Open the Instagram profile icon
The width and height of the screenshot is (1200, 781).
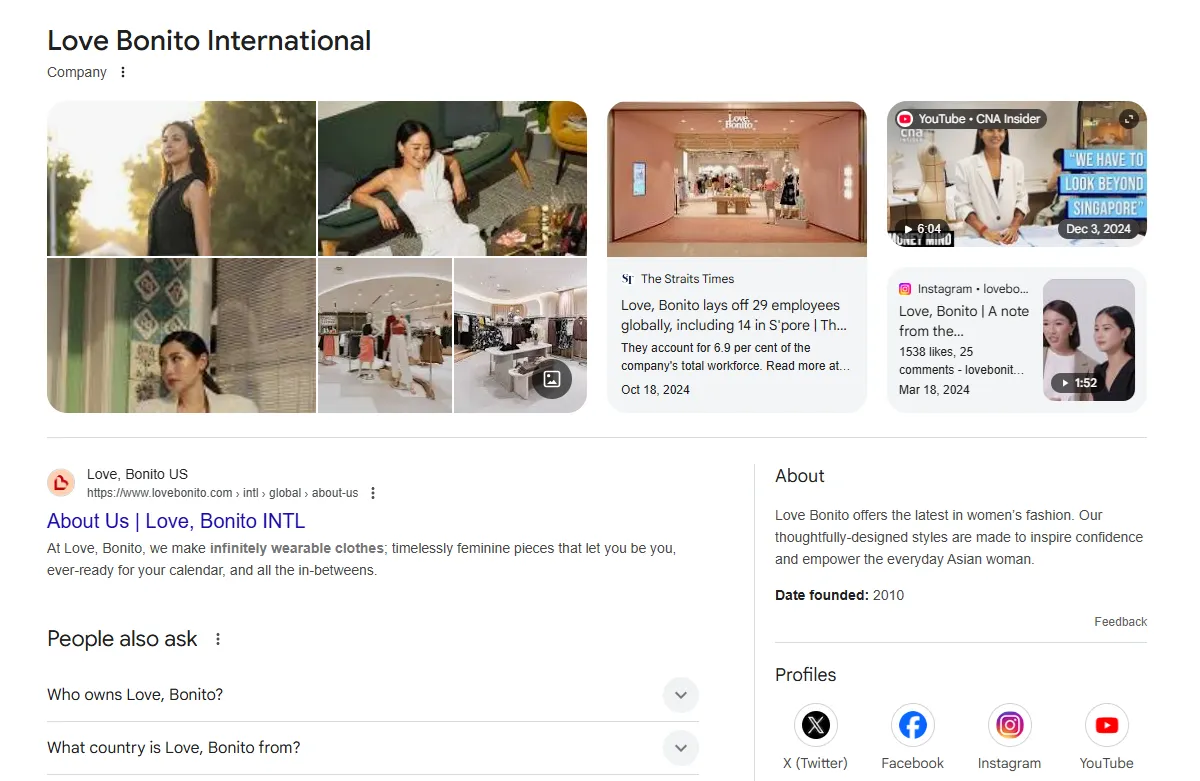(x=1009, y=725)
